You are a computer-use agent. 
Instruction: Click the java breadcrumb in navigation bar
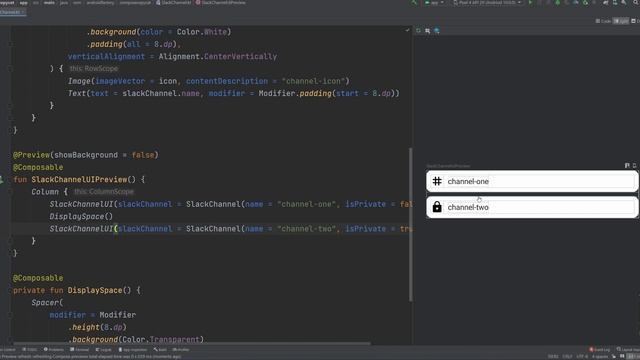click(x=64, y=2)
